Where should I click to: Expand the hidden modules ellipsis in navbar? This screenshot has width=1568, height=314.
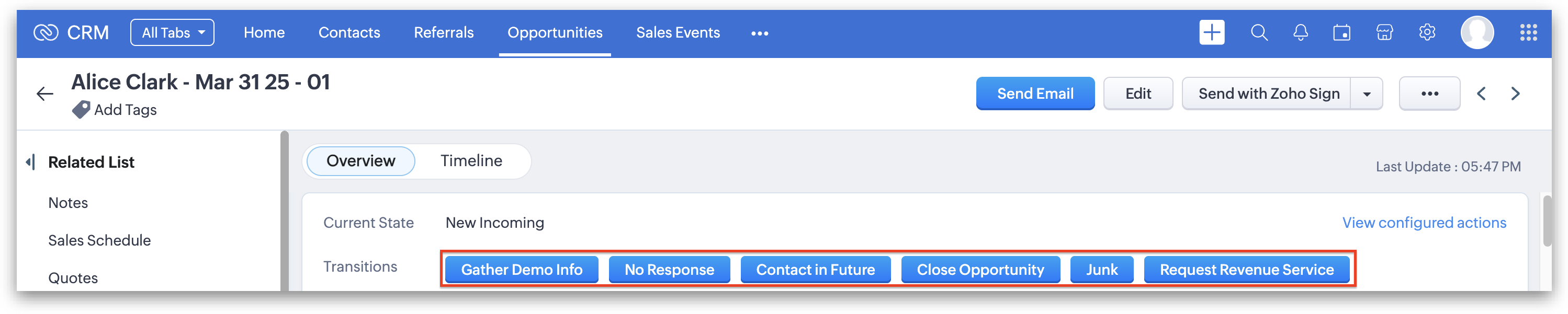(x=759, y=33)
